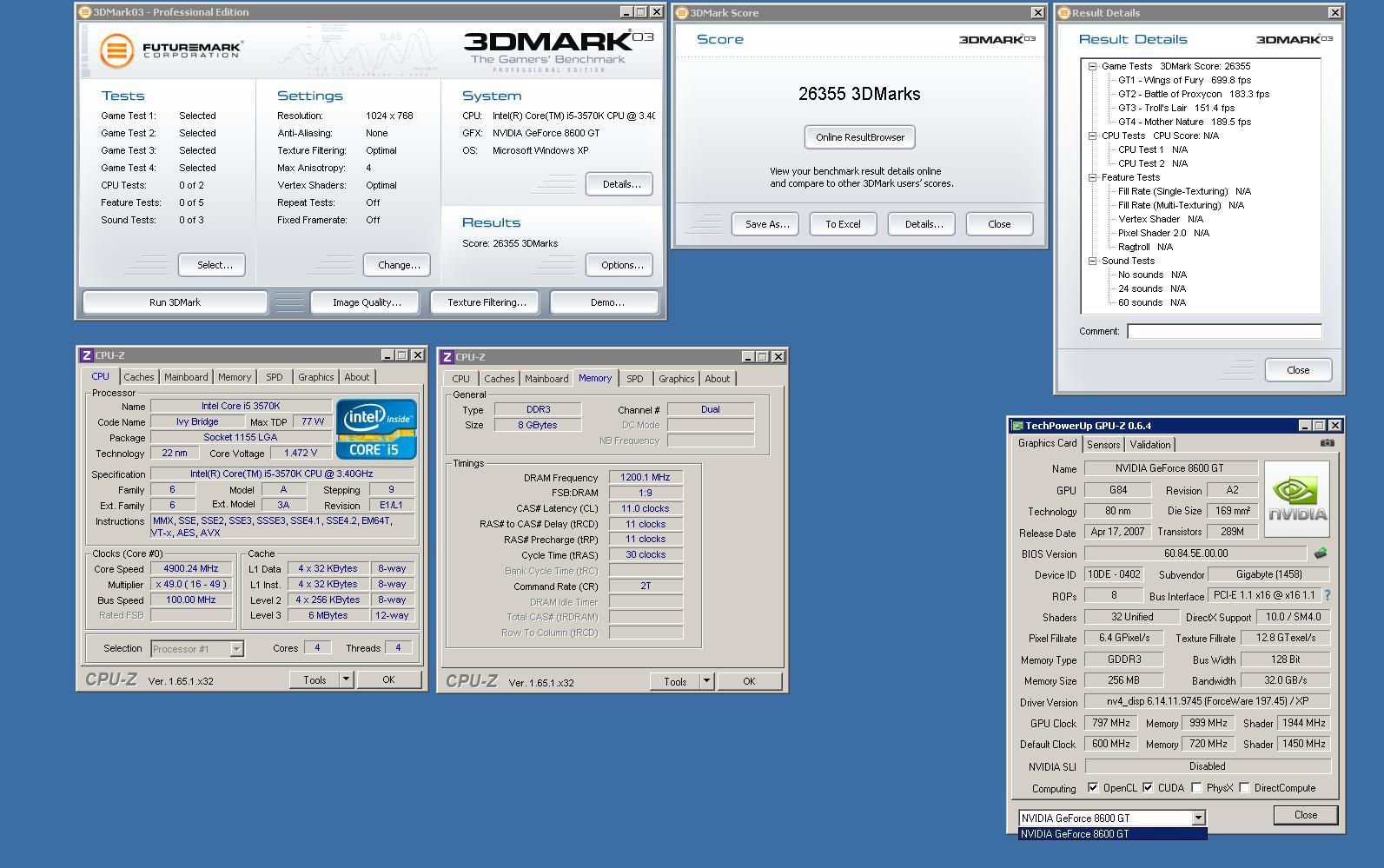Image resolution: width=1384 pixels, height=868 pixels.
Task: Click the GPU-Z title bar icon
Action: [1017, 426]
